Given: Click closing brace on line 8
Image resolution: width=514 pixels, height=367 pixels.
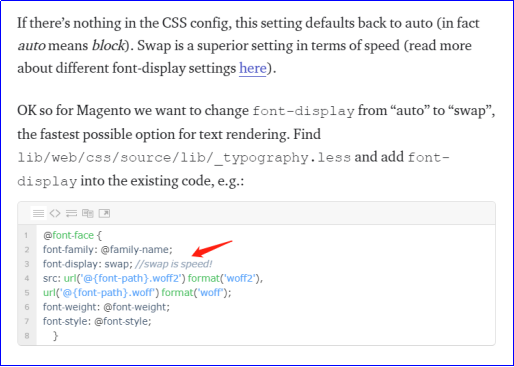Looking at the screenshot, I should tap(56, 336).
